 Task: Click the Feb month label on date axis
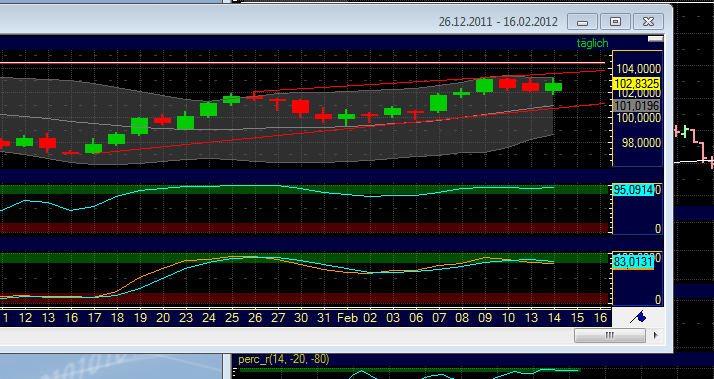[347, 318]
